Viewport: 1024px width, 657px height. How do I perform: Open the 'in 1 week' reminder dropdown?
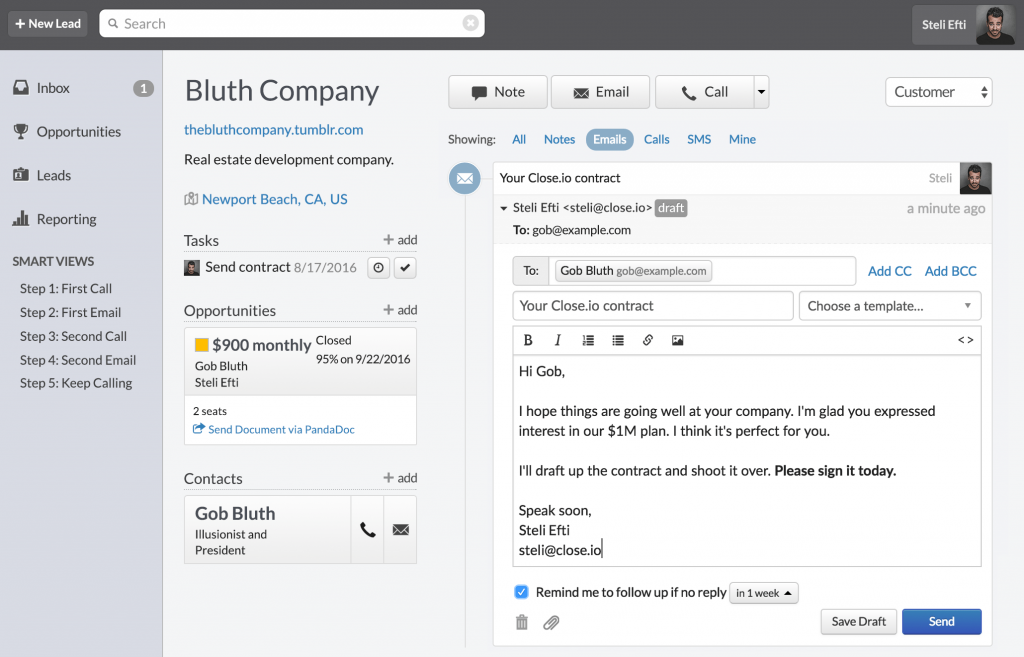tap(763, 592)
